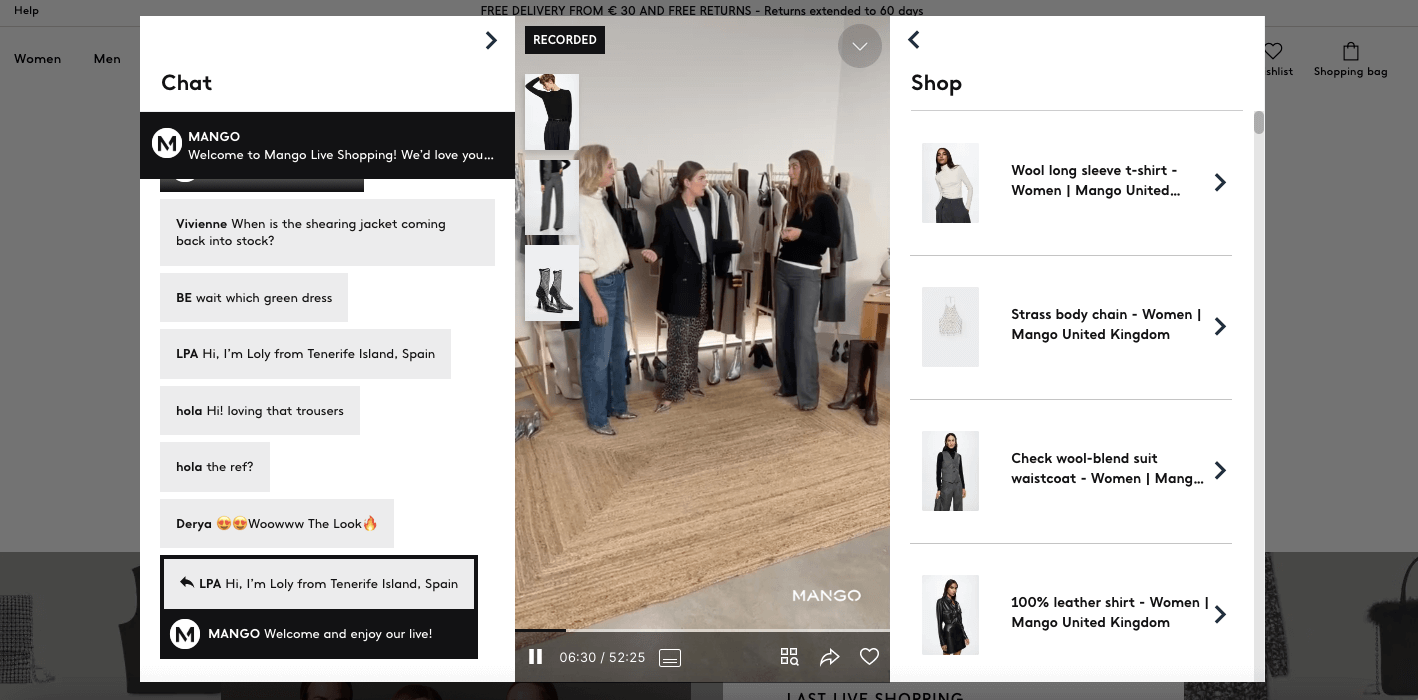Click the video time 06:30 / 52:25
The image size is (1418, 700).
[x=602, y=657]
